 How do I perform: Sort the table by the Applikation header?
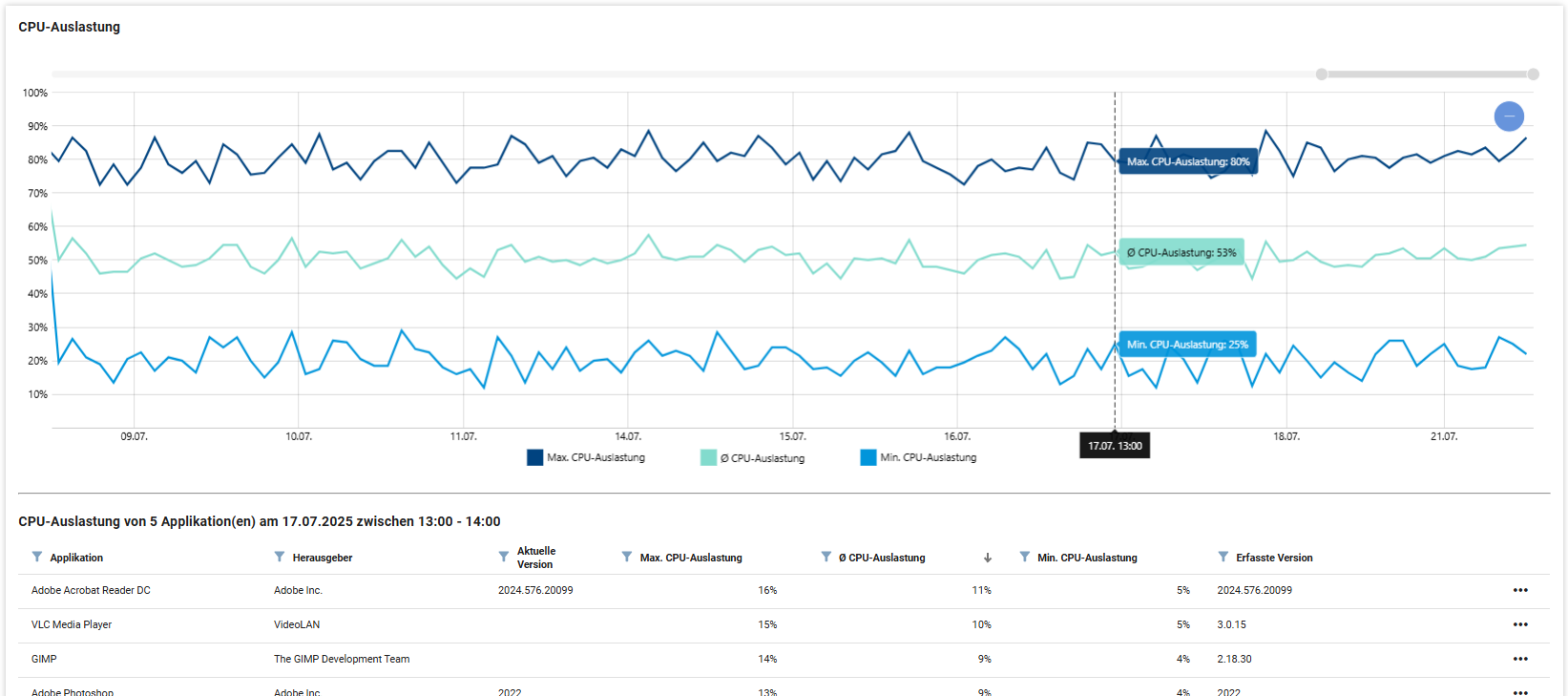(x=76, y=558)
